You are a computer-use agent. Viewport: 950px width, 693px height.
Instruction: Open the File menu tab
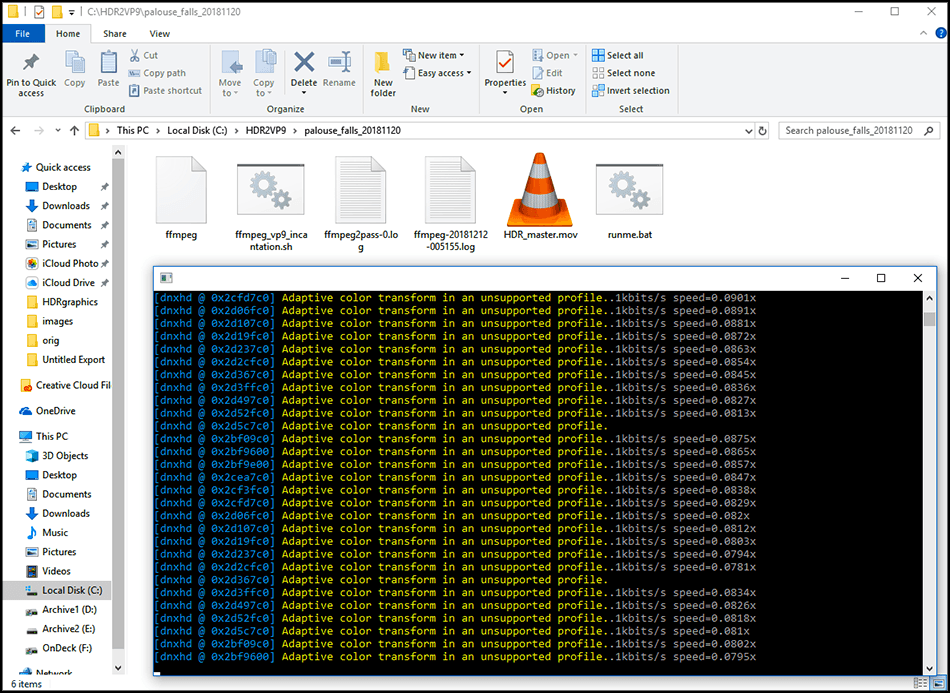tap(23, 34)
